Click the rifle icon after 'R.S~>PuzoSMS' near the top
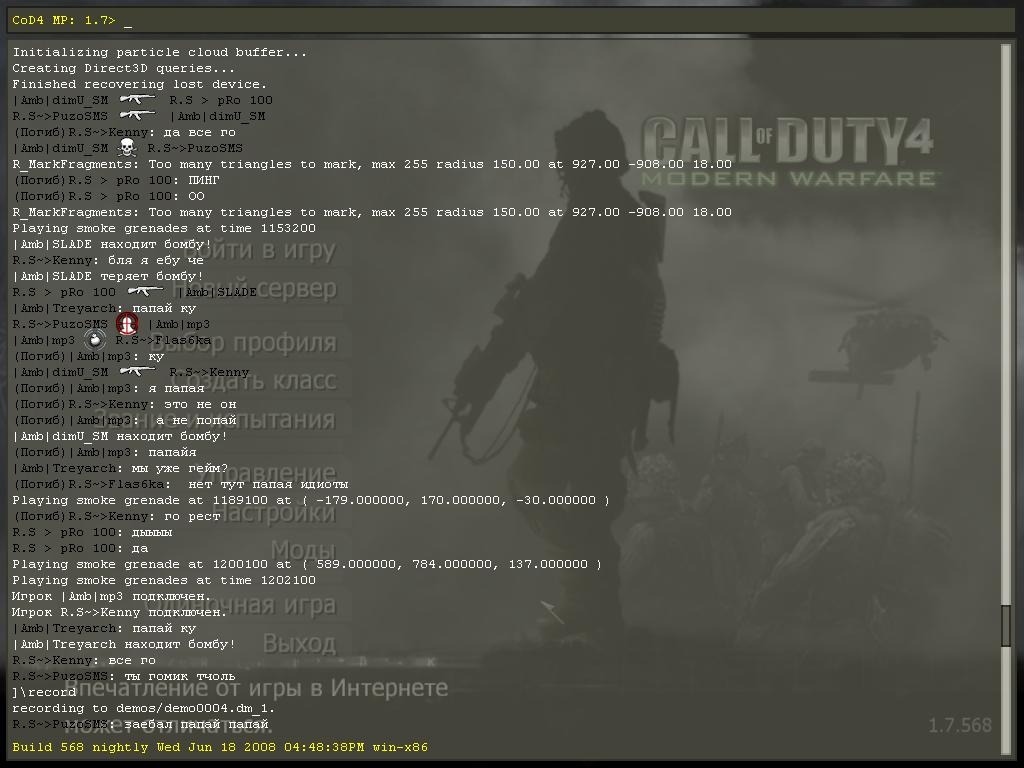 point(138,116)
